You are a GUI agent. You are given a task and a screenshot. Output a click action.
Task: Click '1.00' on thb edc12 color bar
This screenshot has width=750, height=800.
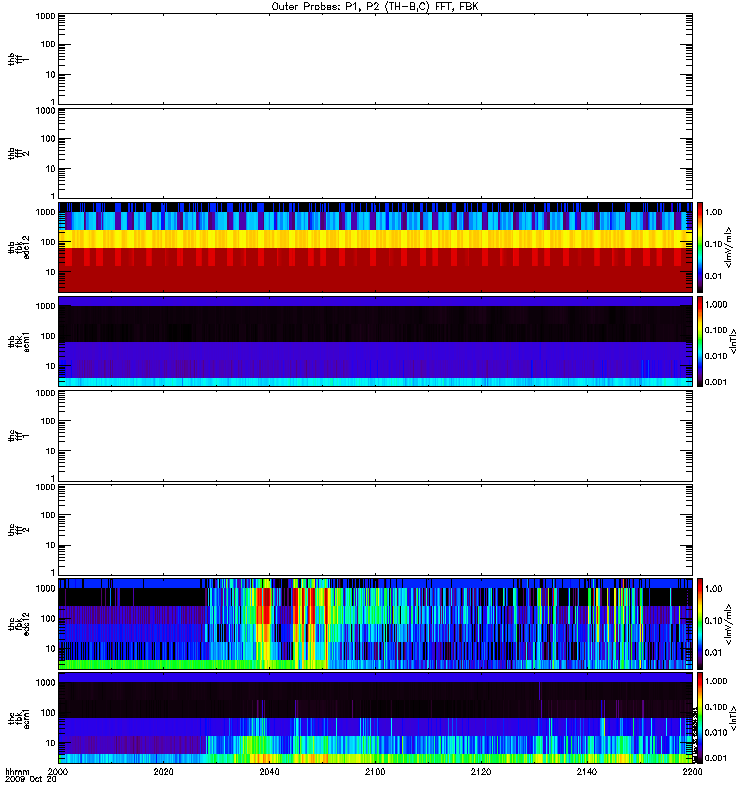pyautogui.click(x=714, y=212)
